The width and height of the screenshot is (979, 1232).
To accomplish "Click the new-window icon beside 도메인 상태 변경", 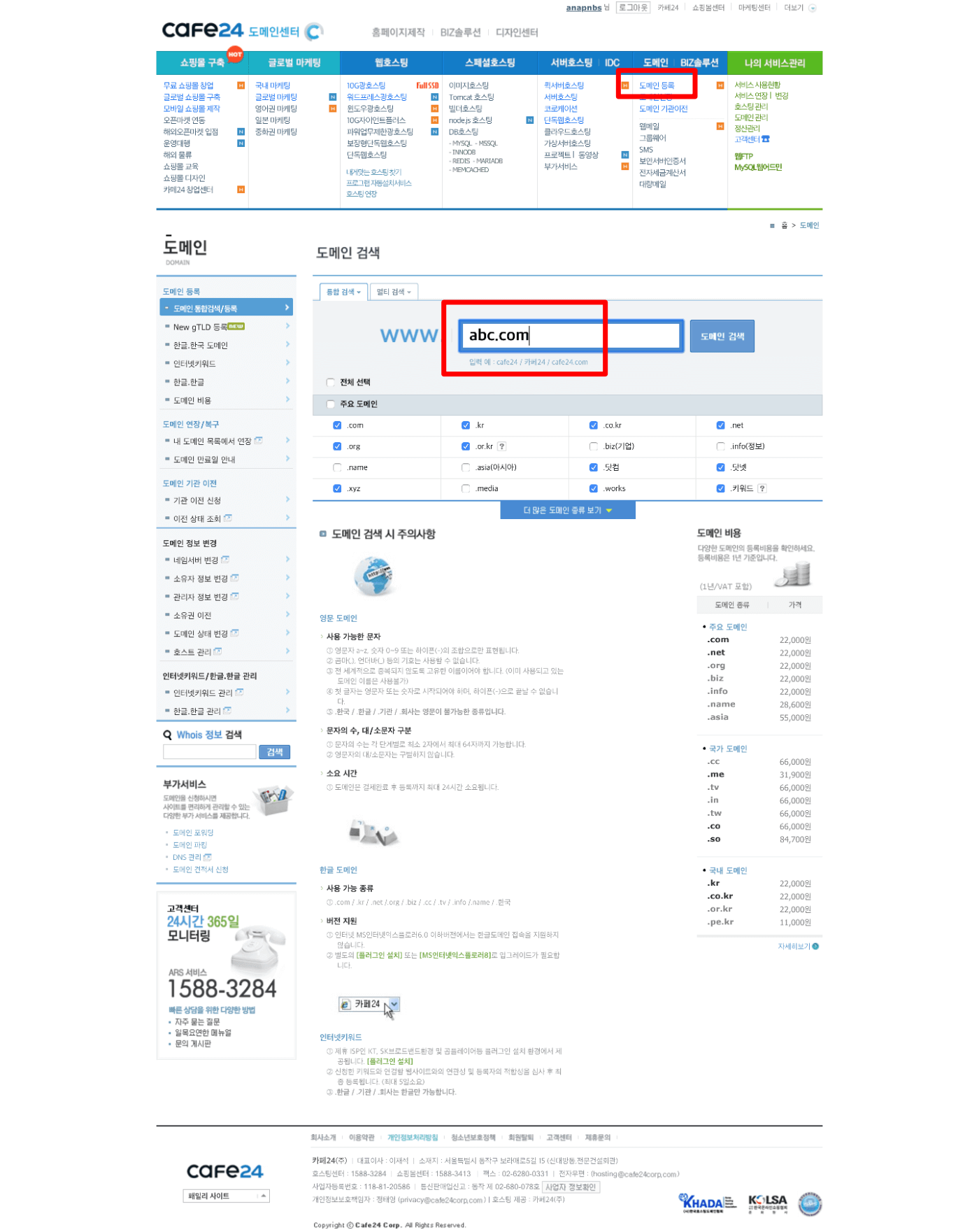I will (235, 633).
